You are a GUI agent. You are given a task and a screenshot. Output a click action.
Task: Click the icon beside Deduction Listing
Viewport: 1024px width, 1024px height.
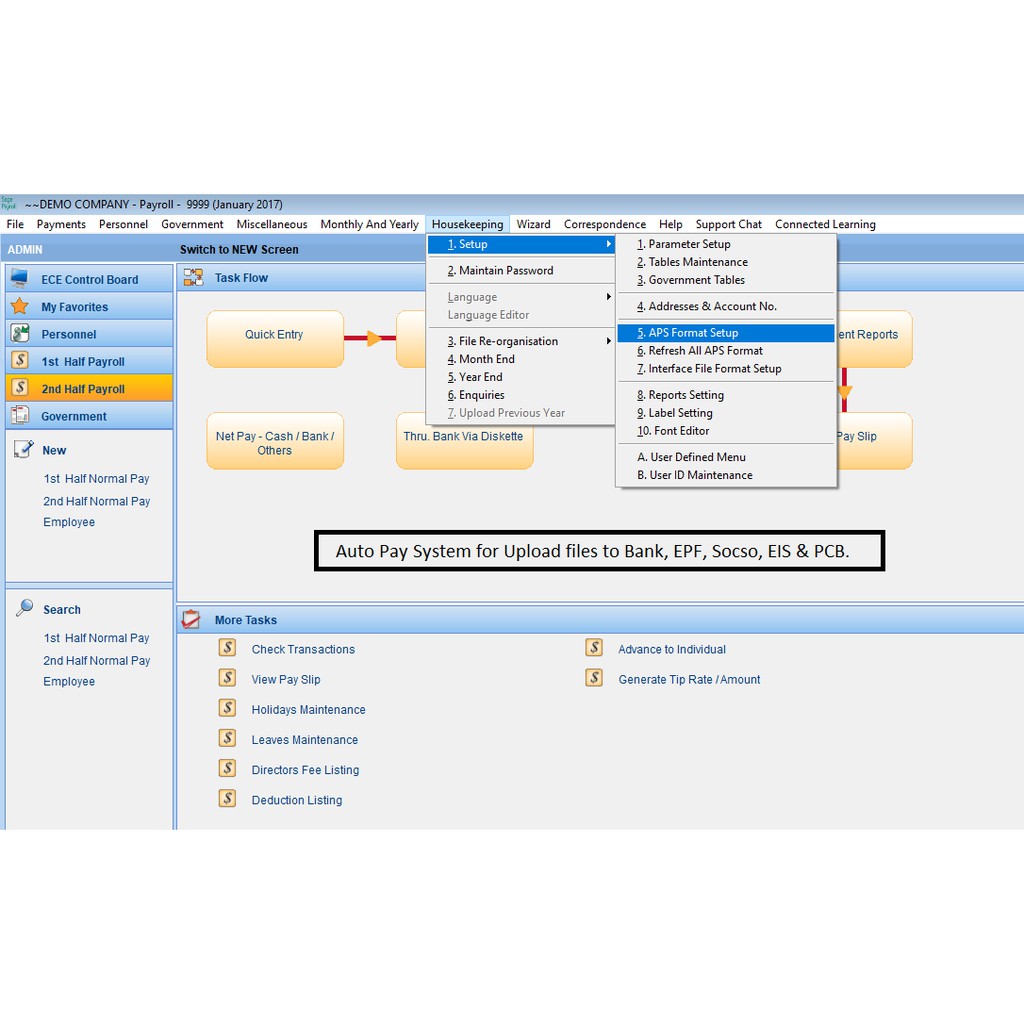click(227, 798)
